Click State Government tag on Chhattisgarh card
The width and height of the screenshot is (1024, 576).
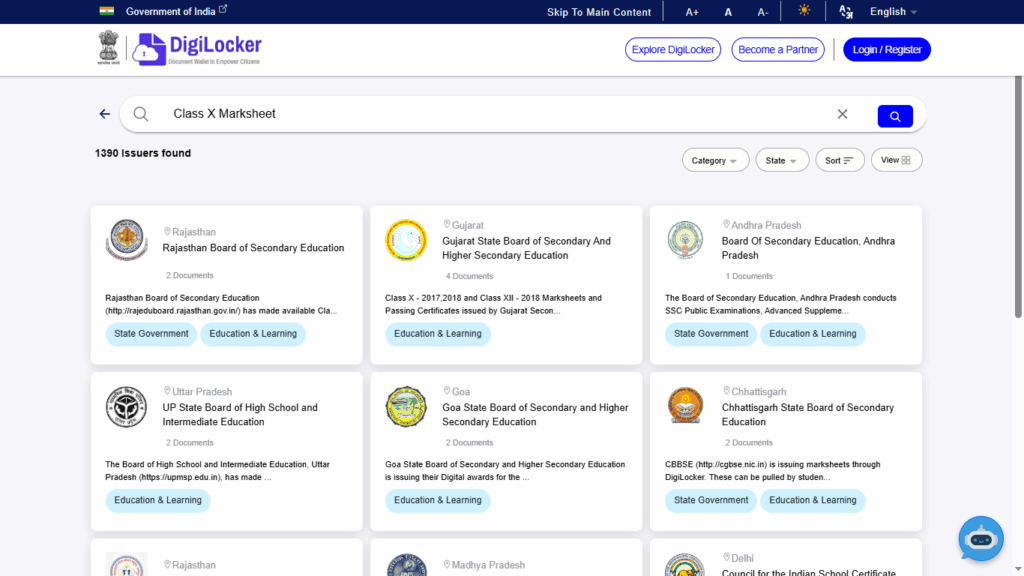pos(711,500)
